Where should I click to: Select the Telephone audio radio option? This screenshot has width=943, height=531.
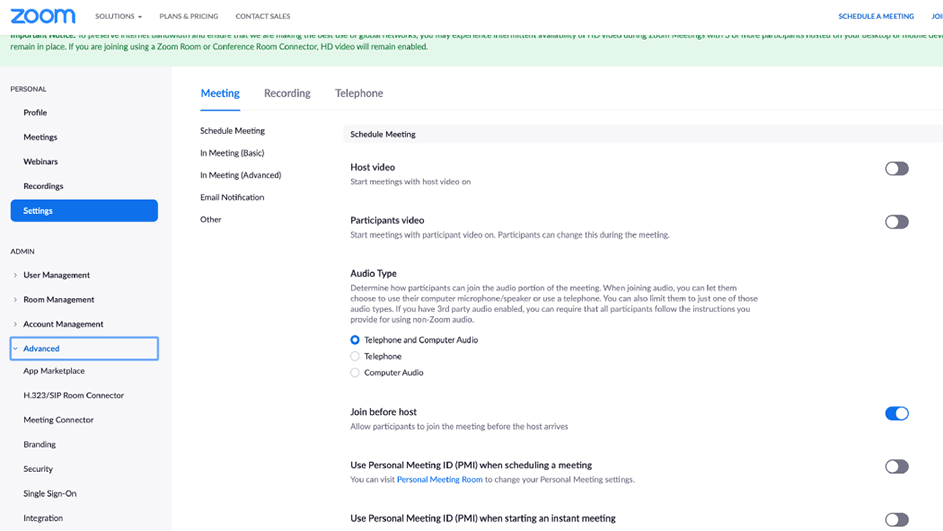355,356
